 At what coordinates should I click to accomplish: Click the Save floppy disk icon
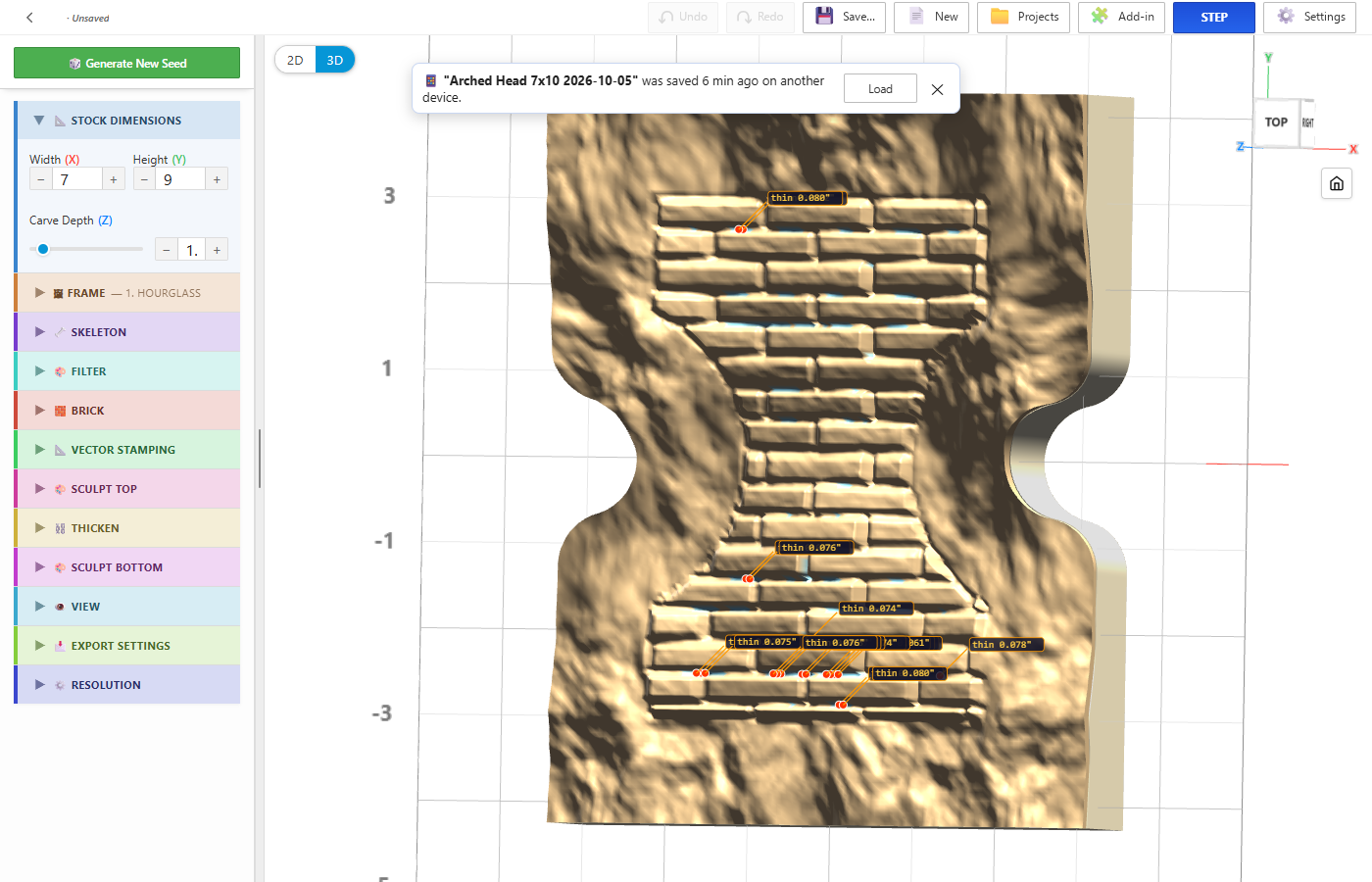coord(824,17)
